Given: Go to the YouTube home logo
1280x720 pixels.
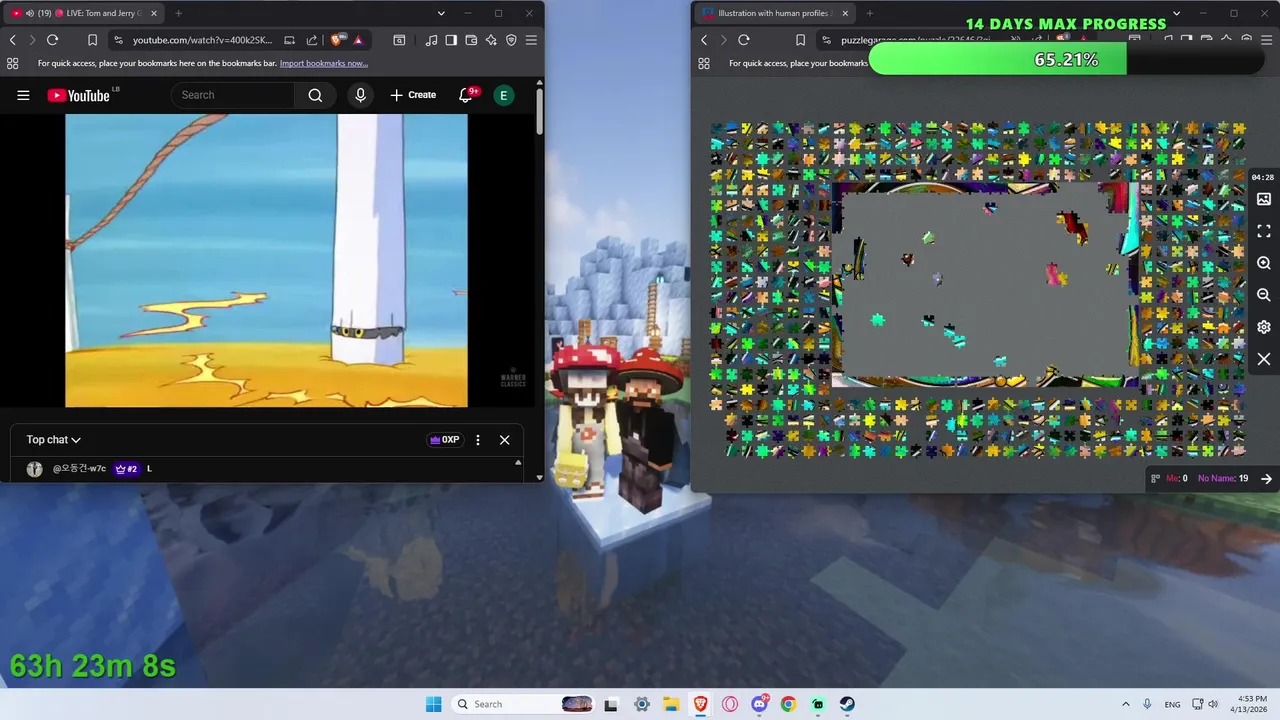Looking at the screenshot, I should 78,95.
